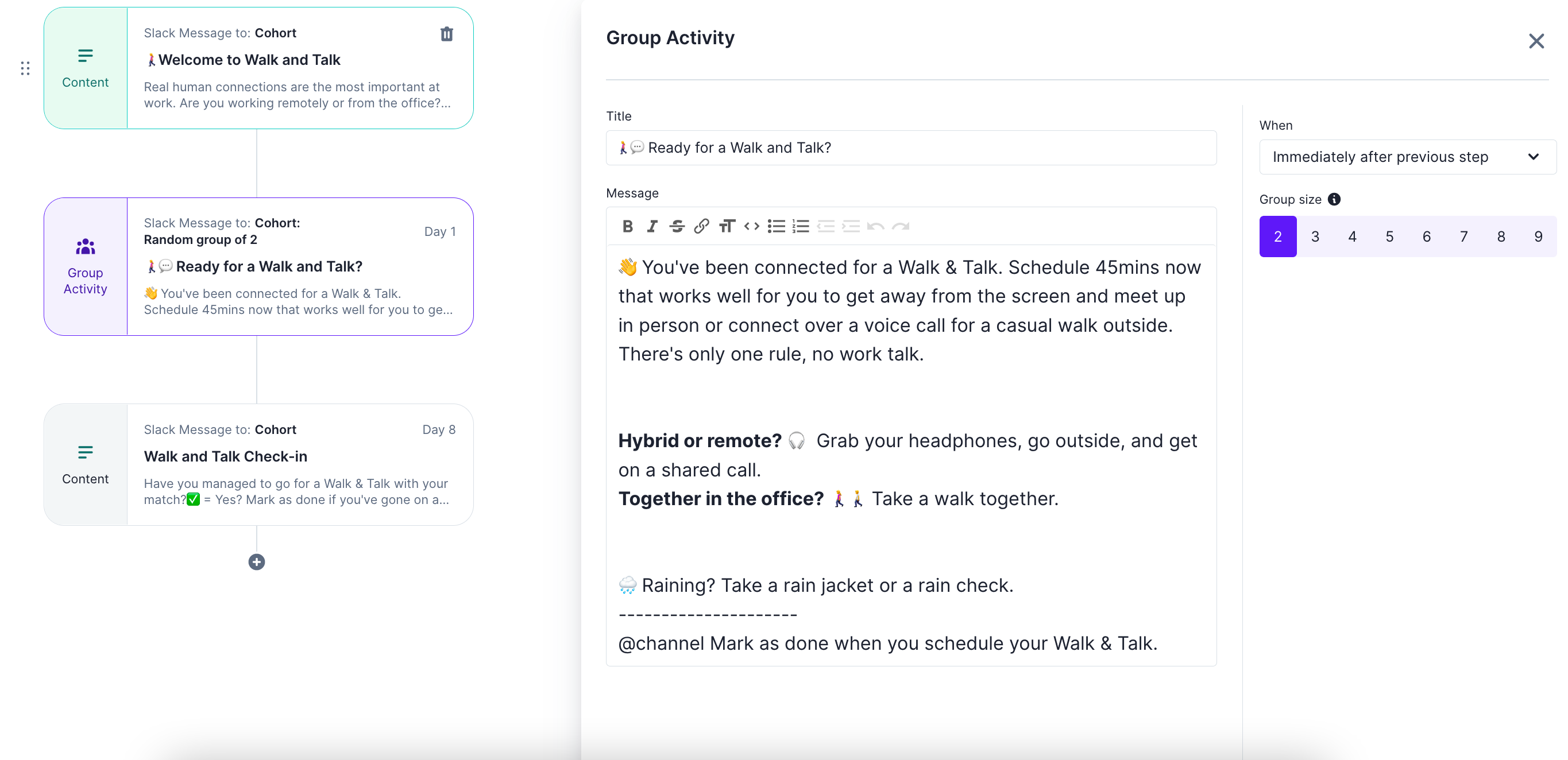This screenshot has width=1568, height=760.
Task: Create a numbered list
Action: point(801,226)
